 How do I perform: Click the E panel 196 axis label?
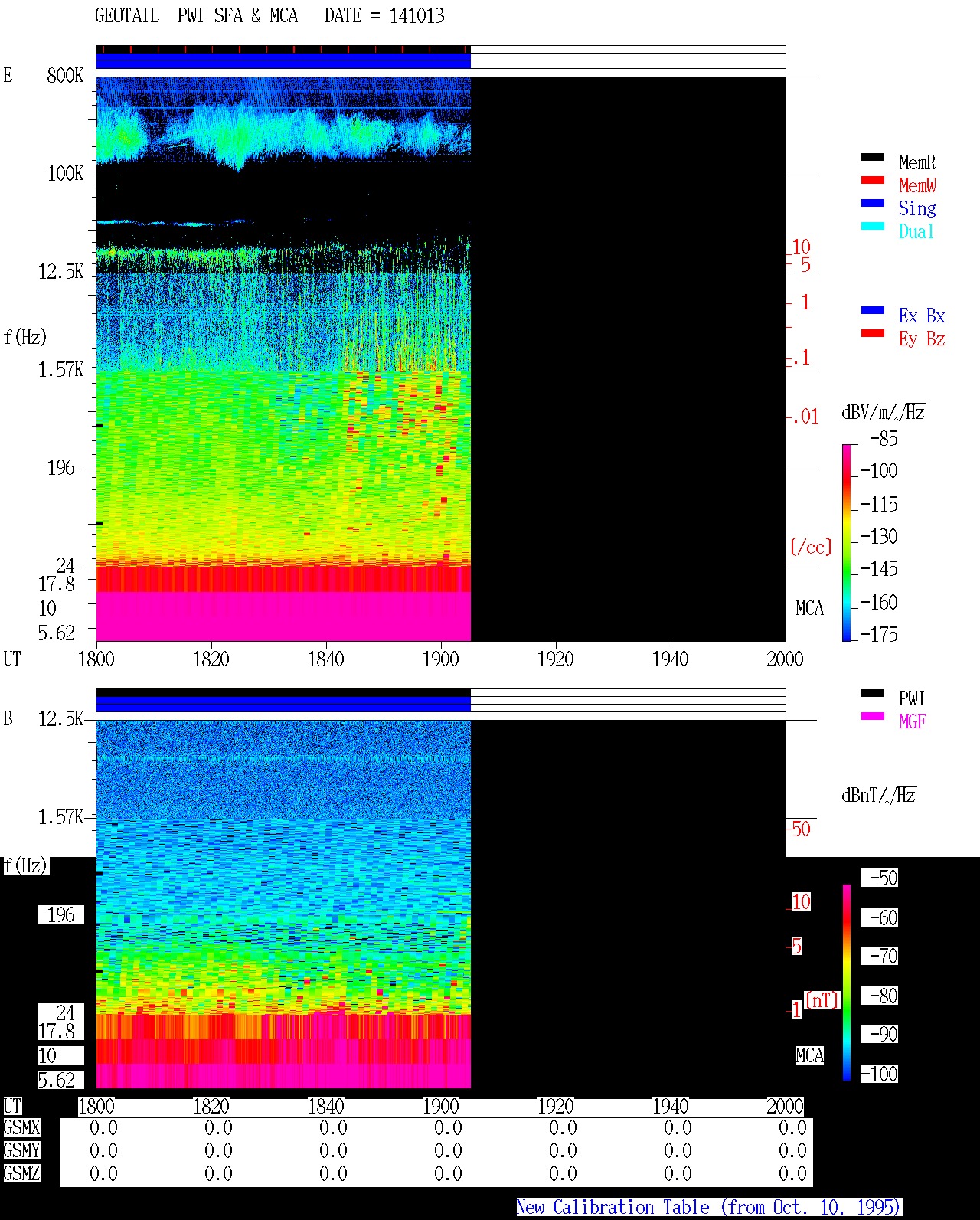click(x=61, y=467)
